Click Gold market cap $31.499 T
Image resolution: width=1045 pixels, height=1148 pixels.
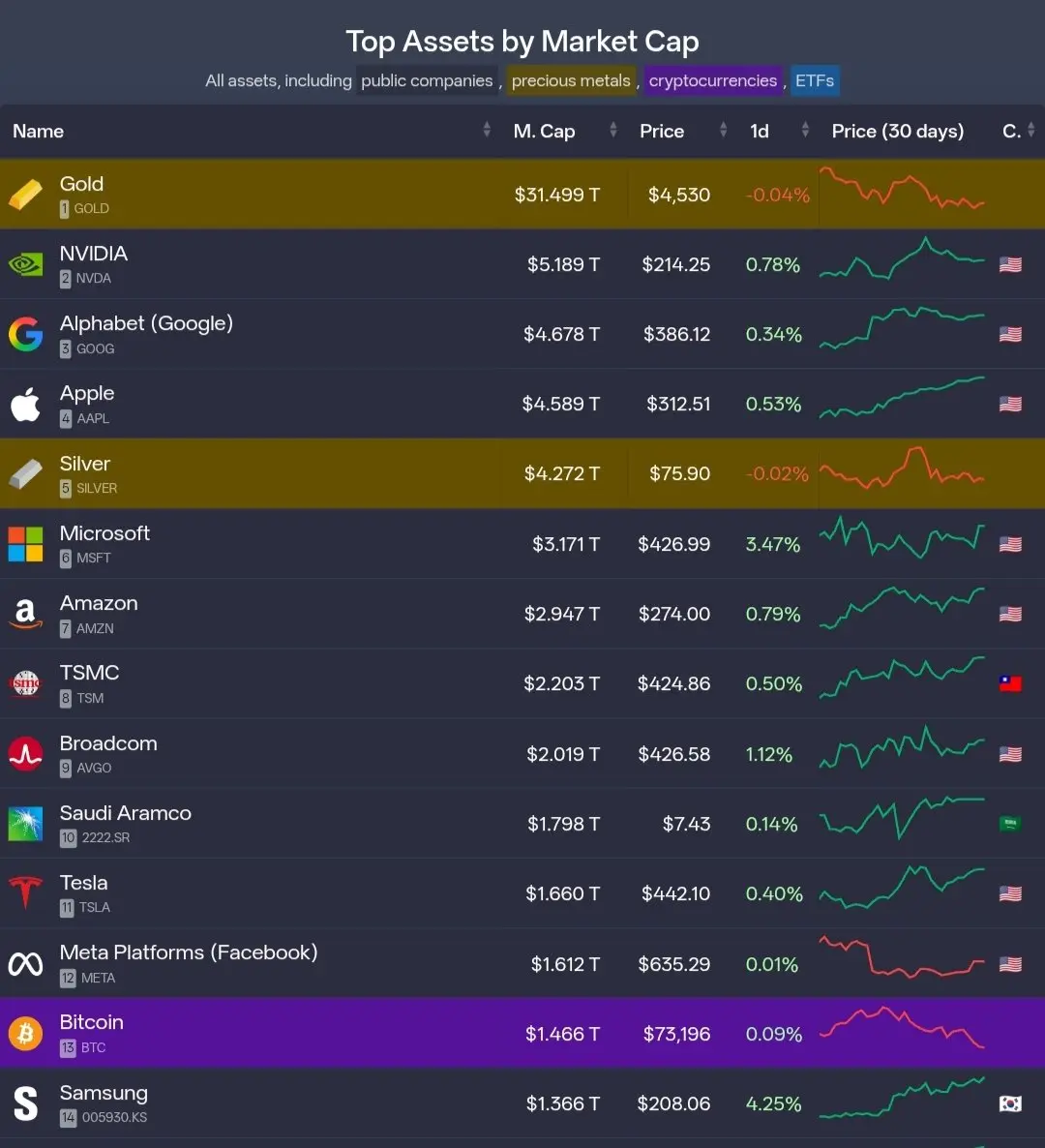click(557, 195)
